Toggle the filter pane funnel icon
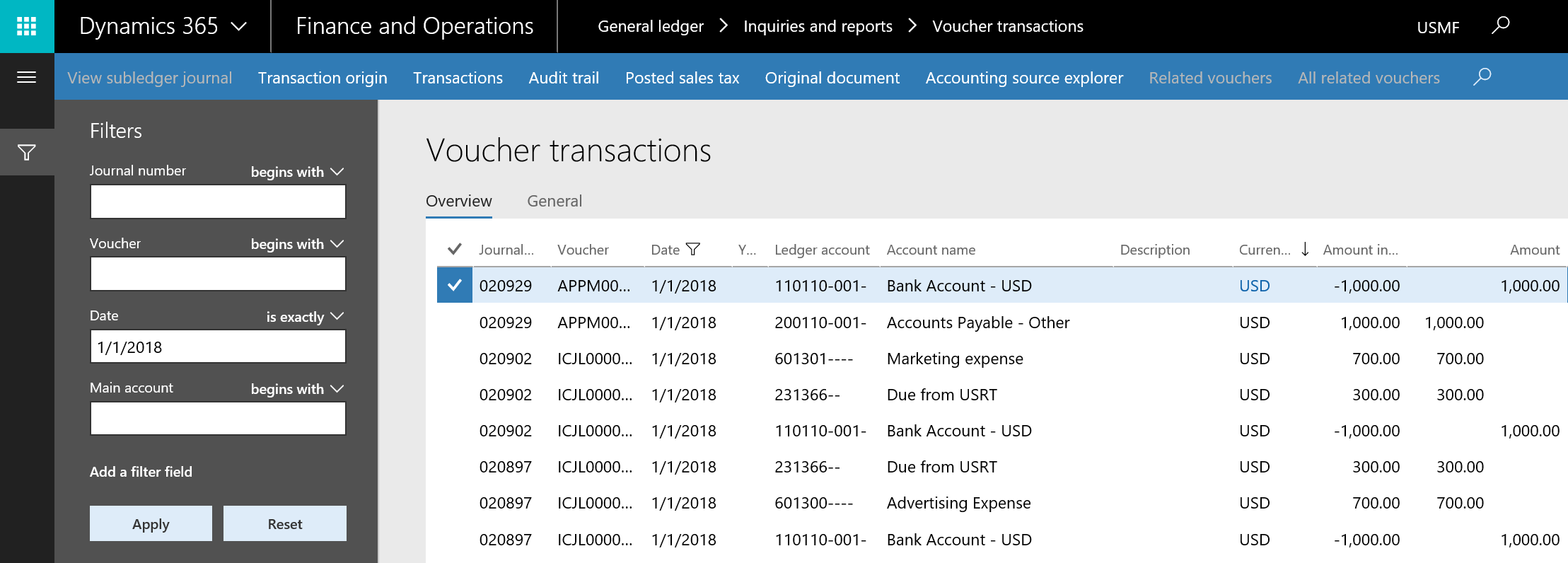Image resolution: width=1568 pixels, height=563 pixels. 27,152
